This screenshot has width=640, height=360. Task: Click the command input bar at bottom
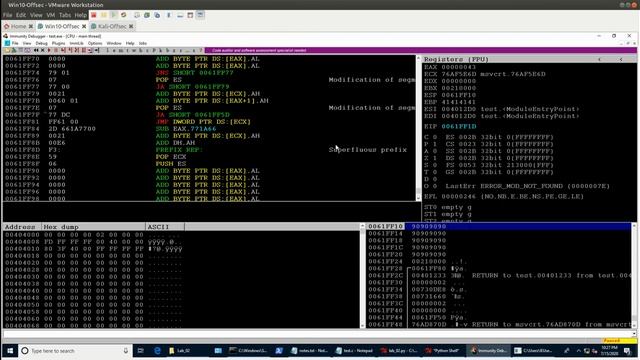coord(317,334)
